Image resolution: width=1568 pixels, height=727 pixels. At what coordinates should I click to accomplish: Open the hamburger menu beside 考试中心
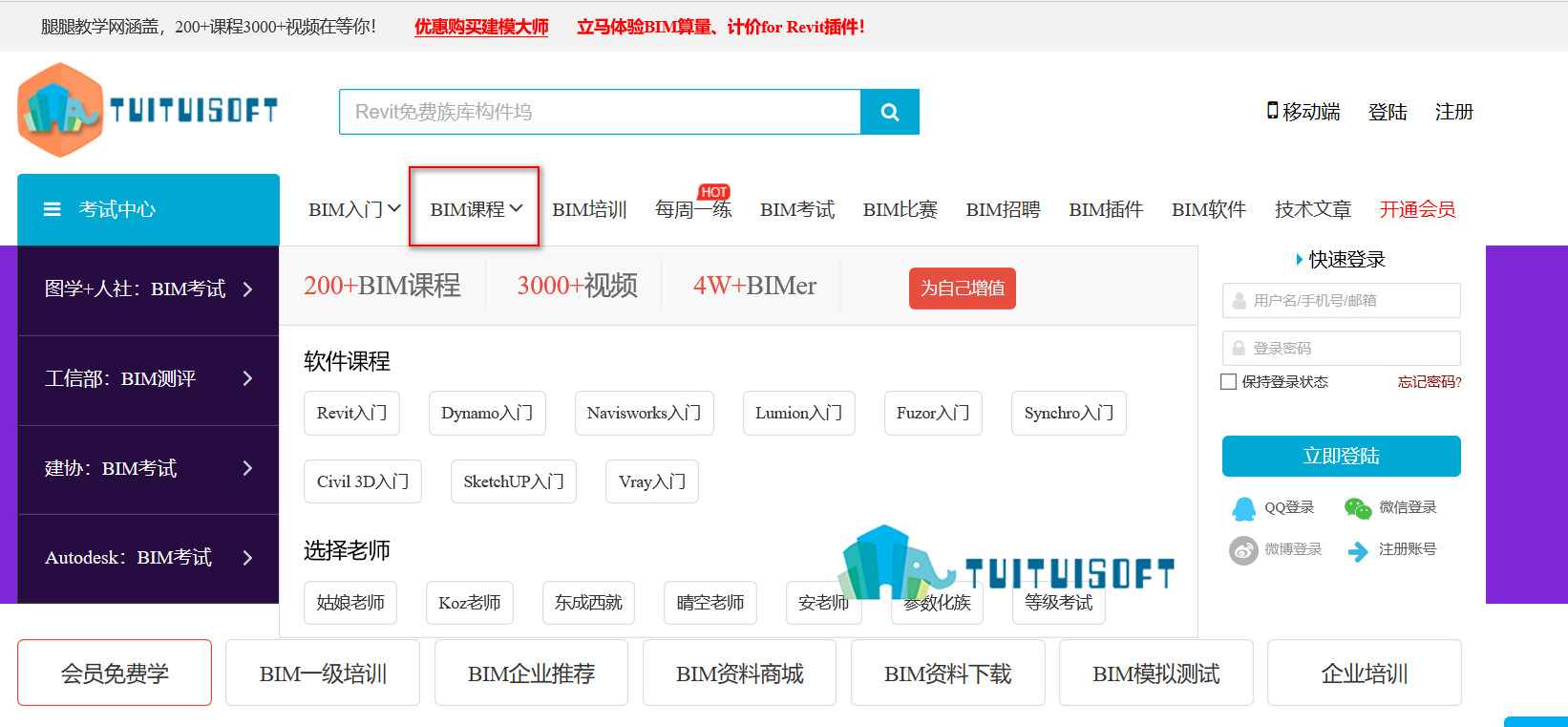pos(52,209)
